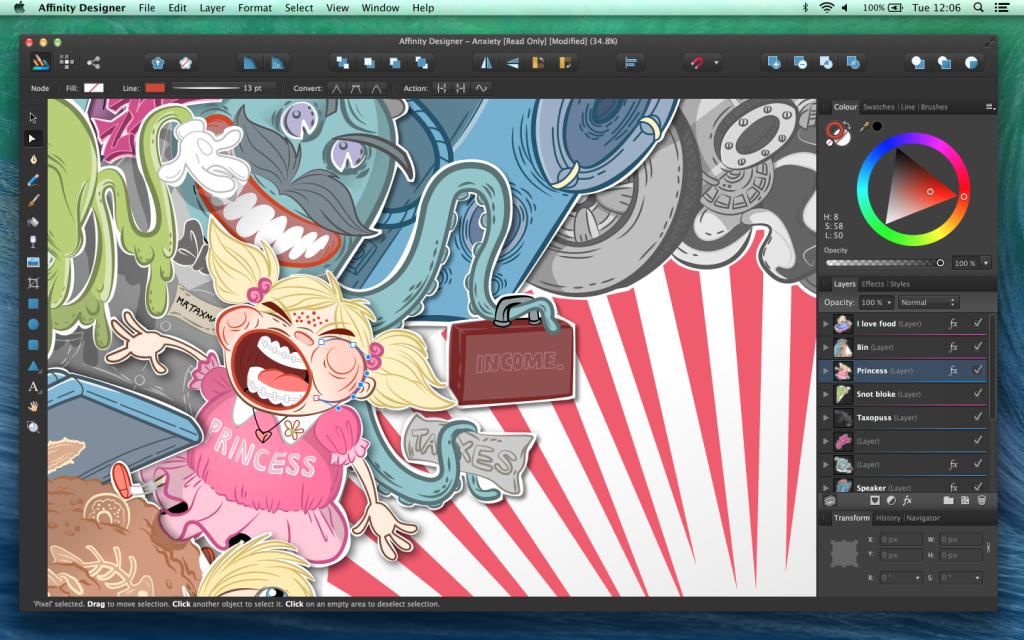The height and width of the screenshot is (640, 1024).
Task: Switch to the Swatches tab
Action: click(878, 107)
